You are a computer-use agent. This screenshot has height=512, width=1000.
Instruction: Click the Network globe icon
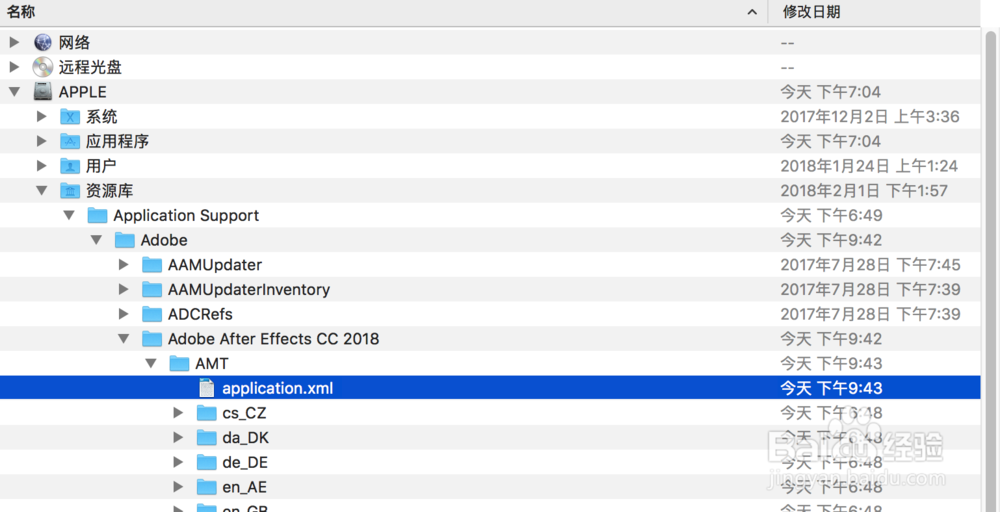[43, 43]
